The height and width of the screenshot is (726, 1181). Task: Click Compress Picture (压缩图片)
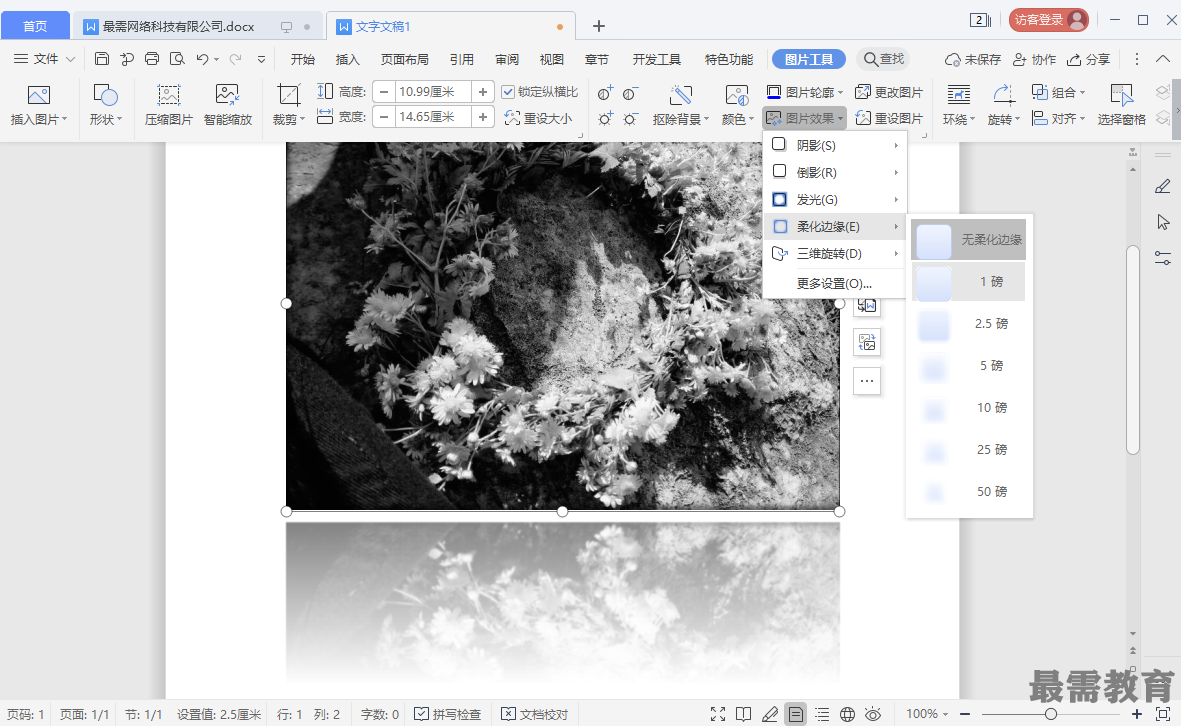coord(169,104)
